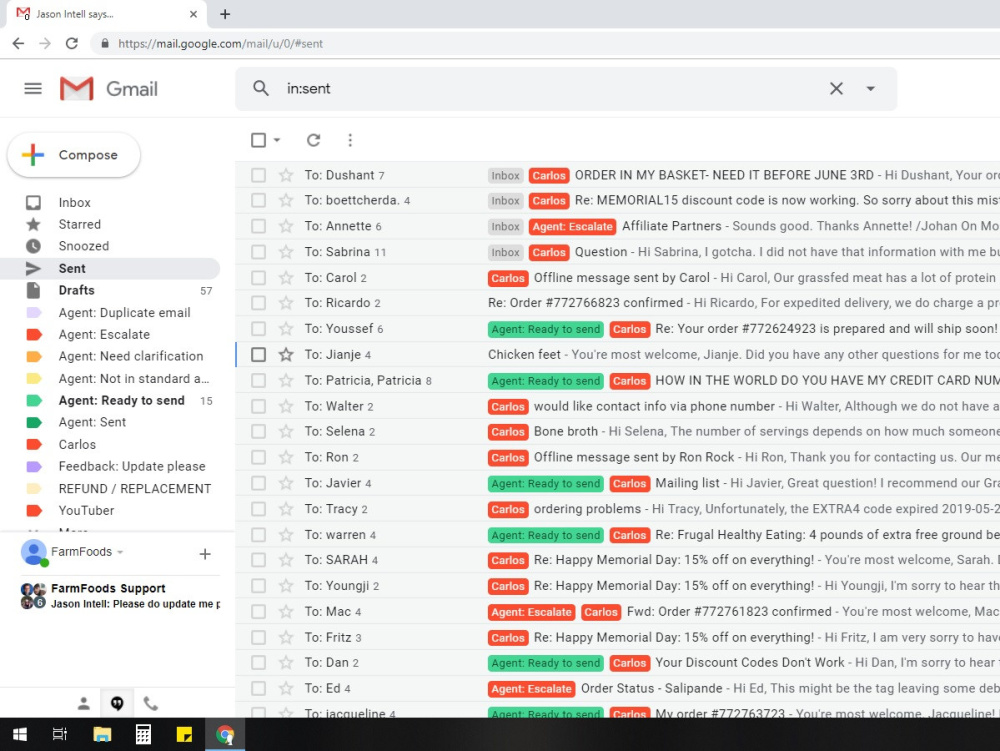
Task: Select checkbox for email to Annette
Action: (258, 226)
